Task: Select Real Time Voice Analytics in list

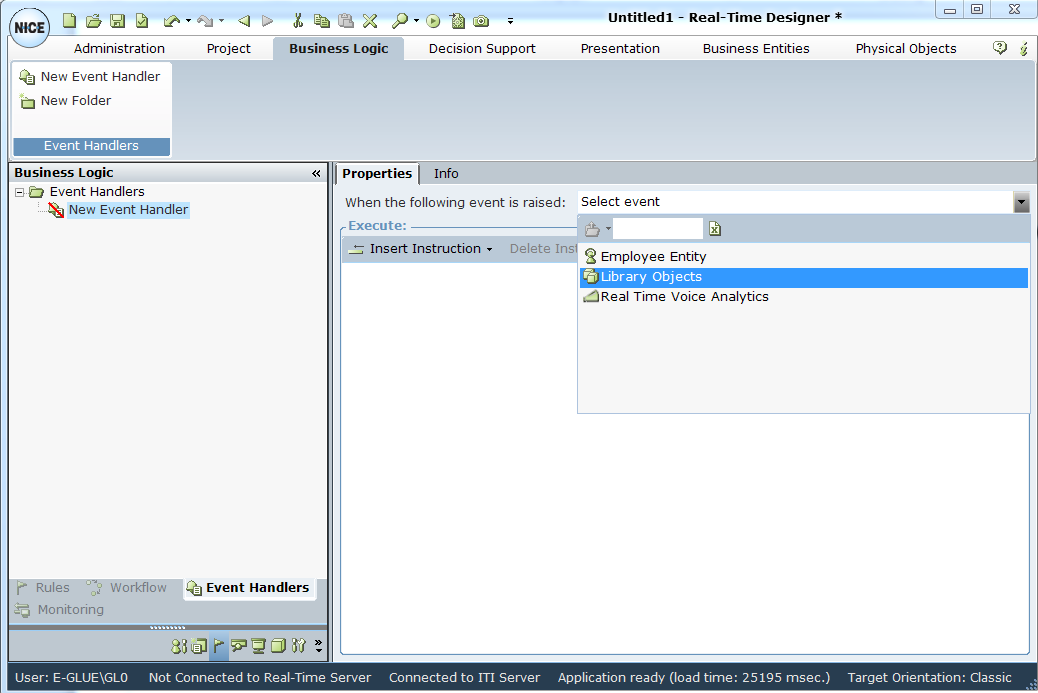Action: (684, 297)
